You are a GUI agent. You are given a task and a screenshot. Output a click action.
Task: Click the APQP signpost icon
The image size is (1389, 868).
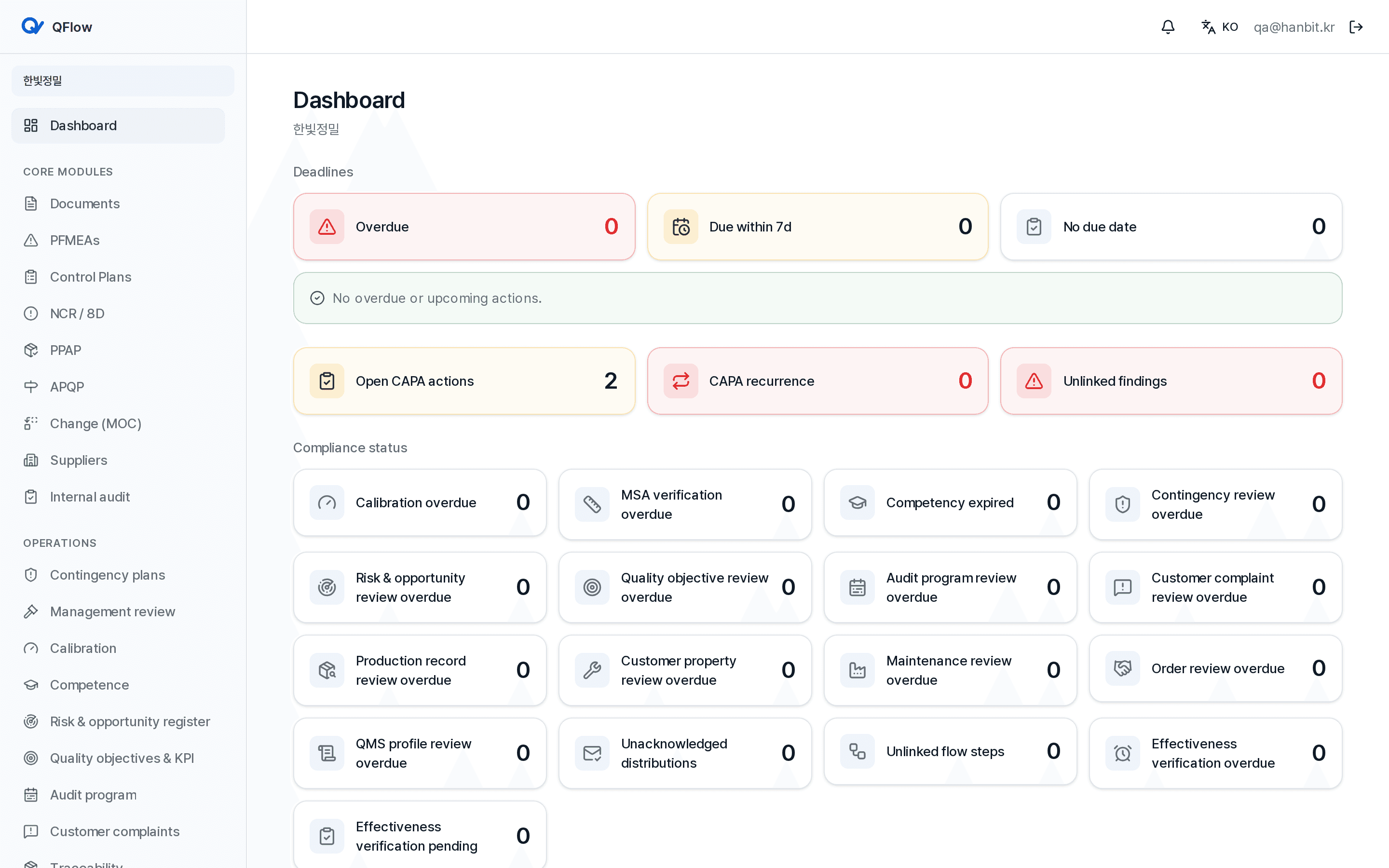click(x=31, y=387)
